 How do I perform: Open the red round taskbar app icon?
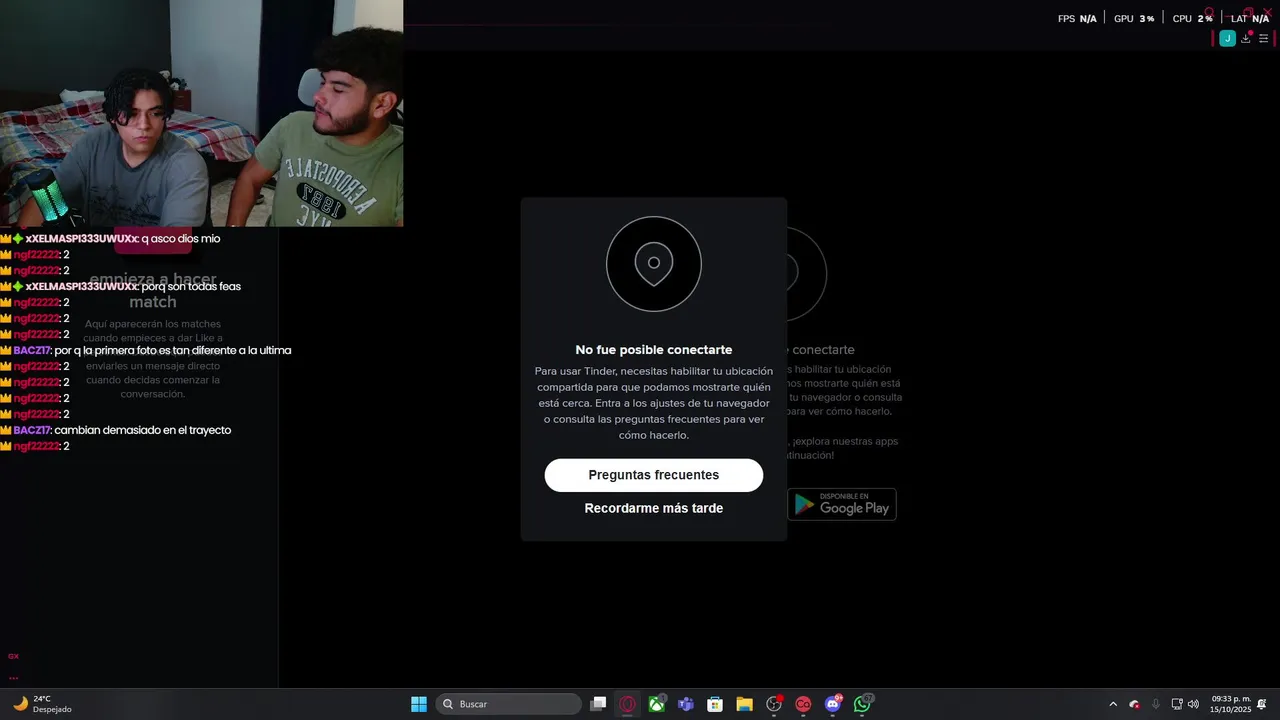click(x=803, y=704)
